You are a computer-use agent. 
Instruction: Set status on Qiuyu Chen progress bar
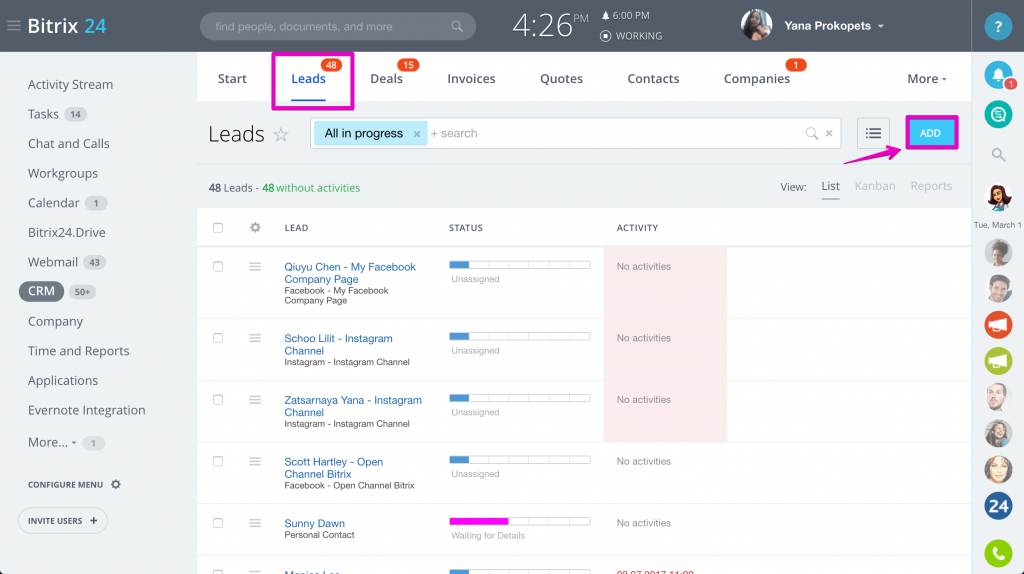(x=520, y=265)
